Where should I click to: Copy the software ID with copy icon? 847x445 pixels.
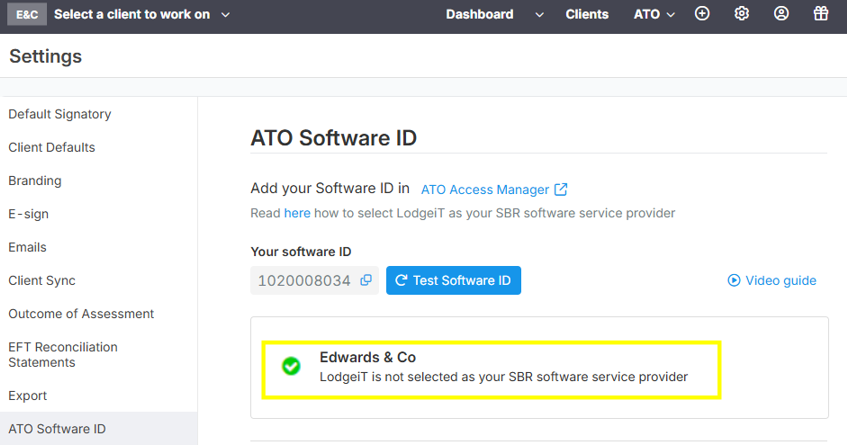coord(366,280)
